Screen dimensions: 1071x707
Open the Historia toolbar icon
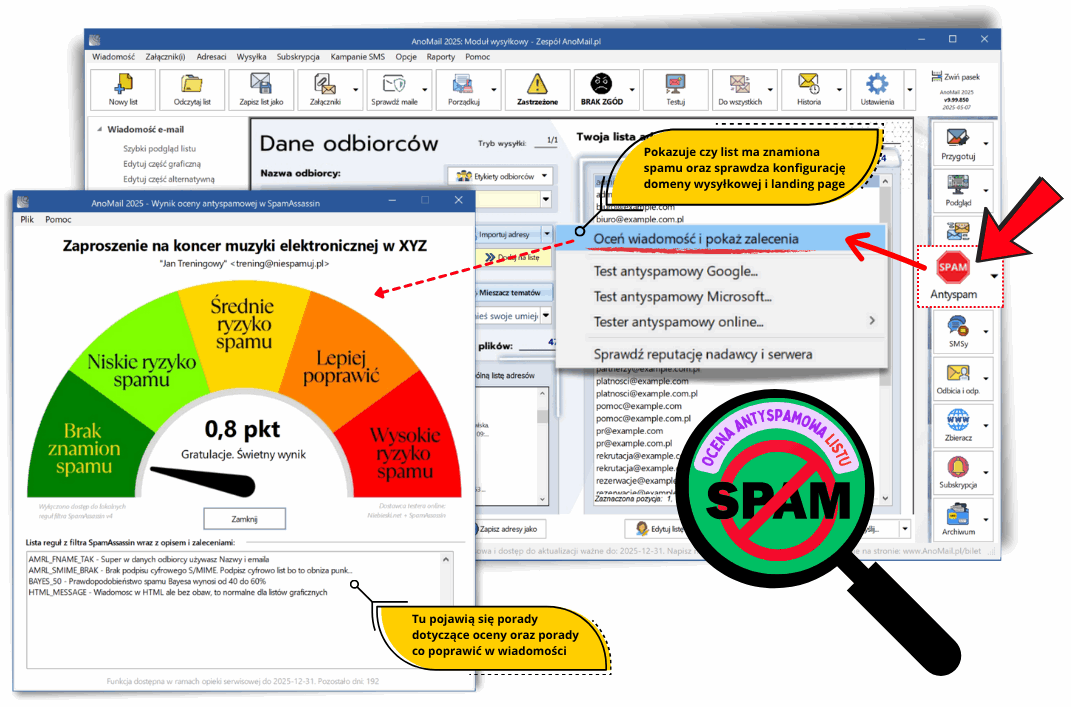809,89
